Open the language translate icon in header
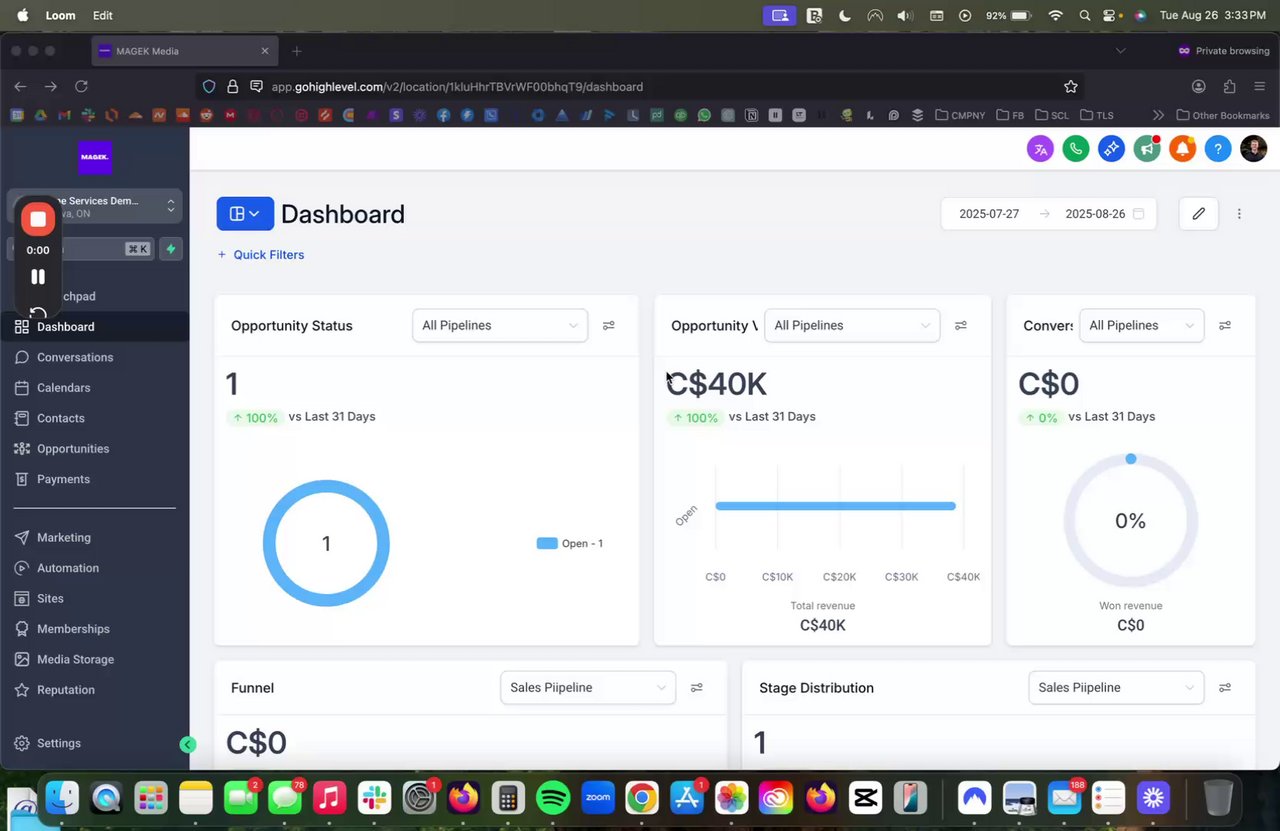The width and height of the screenshot is (1280, 831). pos(1040,149)
